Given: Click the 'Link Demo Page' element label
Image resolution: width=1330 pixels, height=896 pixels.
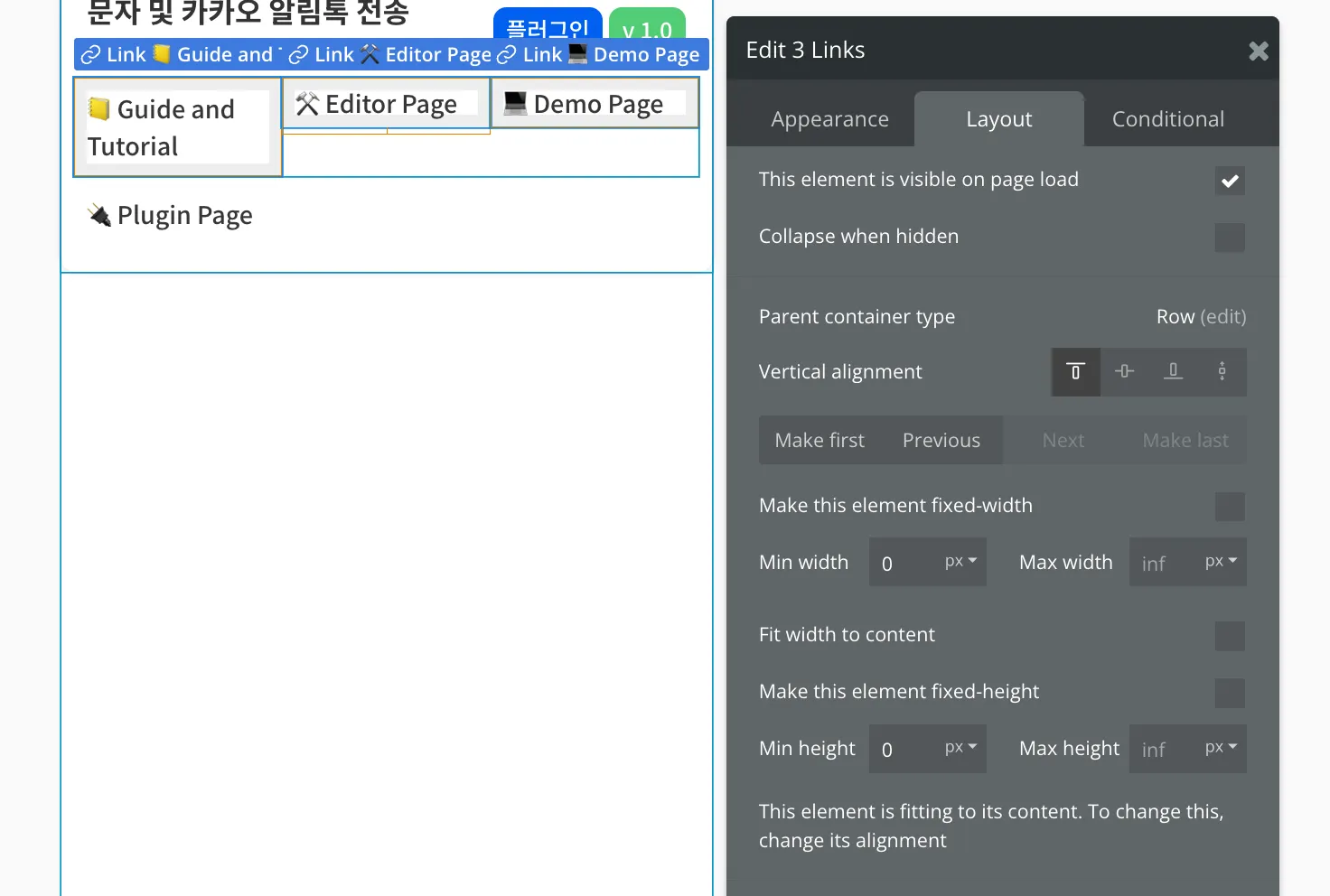Looking at the screenshot, I should coord(599,54).
